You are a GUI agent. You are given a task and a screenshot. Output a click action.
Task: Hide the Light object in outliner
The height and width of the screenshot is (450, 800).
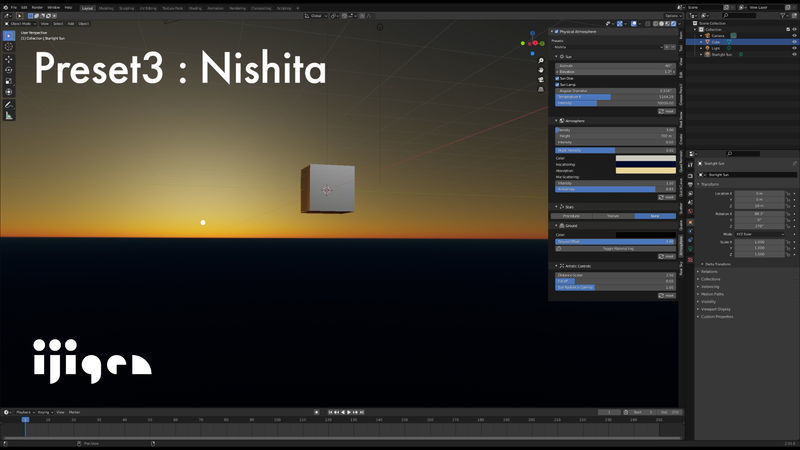point(794,48)
